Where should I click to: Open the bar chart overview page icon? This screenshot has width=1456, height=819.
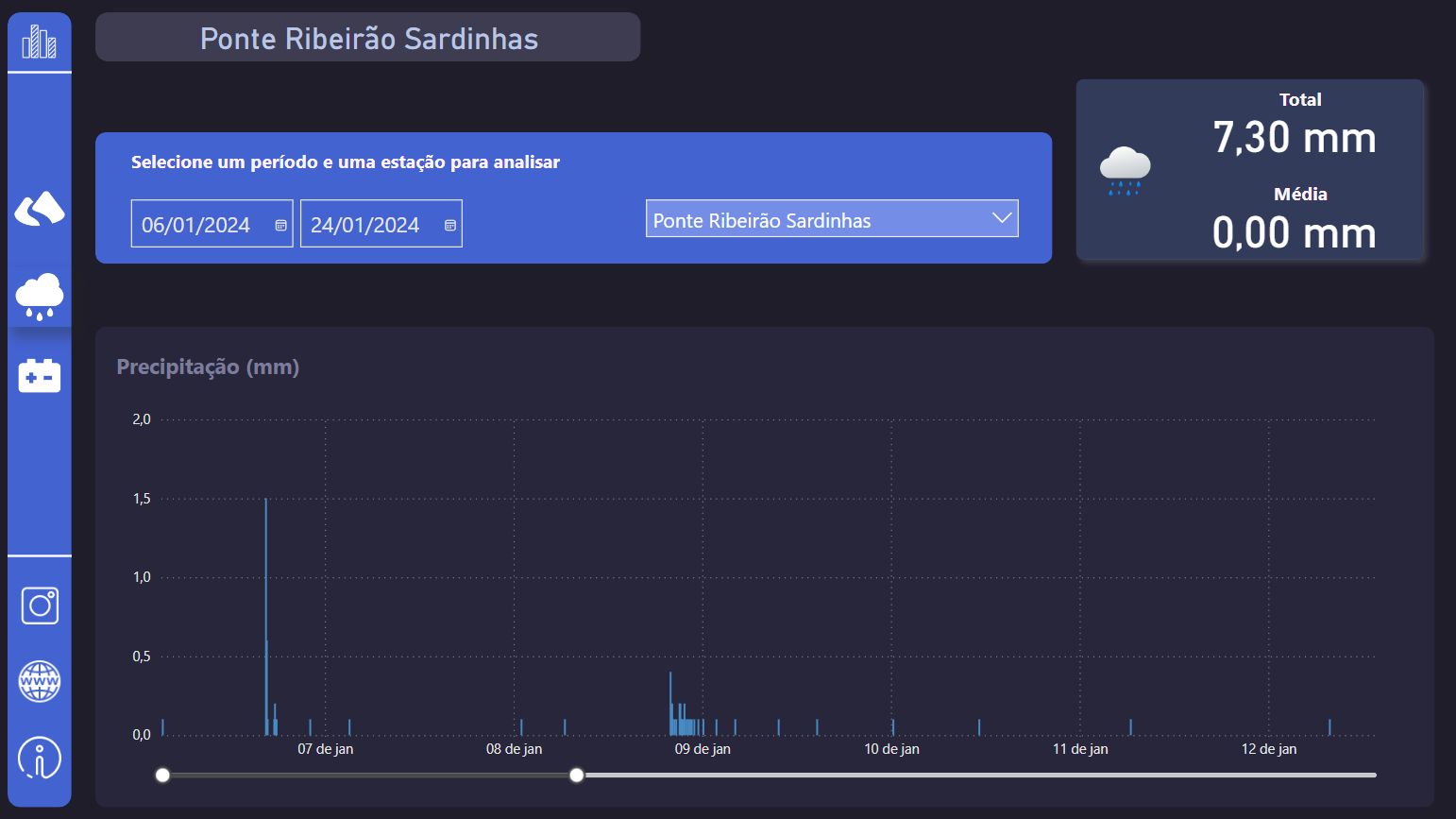[40, 42]
